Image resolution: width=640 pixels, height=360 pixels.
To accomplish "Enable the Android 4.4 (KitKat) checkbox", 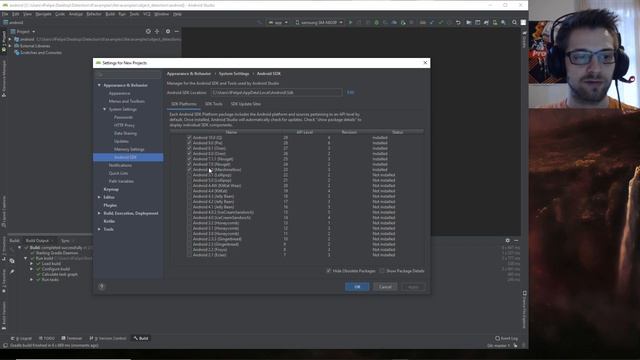I will [189, 191].
